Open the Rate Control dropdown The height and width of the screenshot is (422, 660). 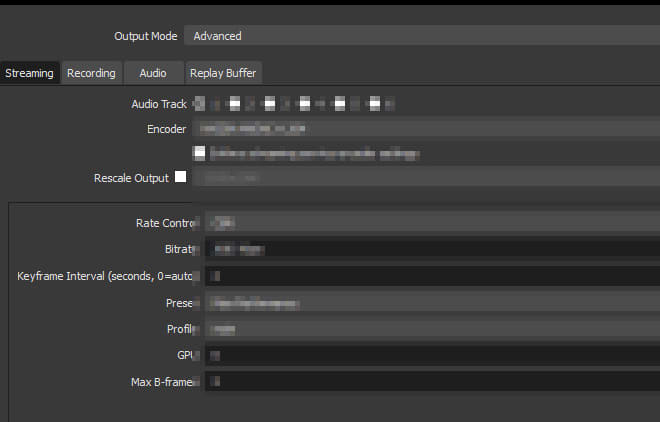[432, 222]
